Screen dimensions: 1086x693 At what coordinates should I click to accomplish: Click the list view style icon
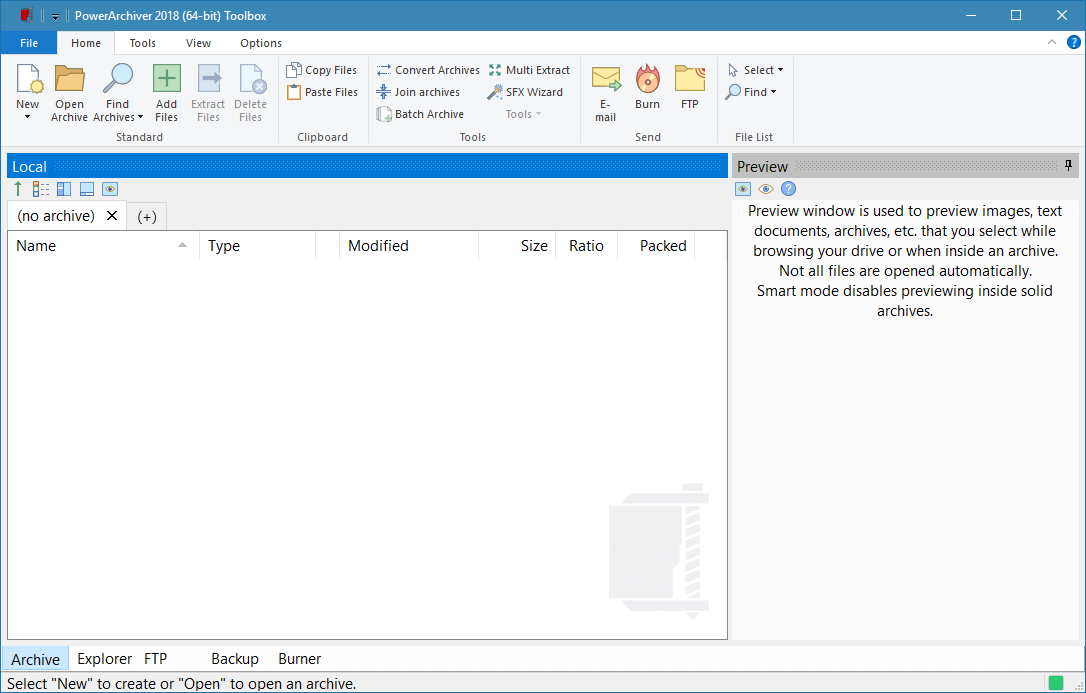pos(41,189)
